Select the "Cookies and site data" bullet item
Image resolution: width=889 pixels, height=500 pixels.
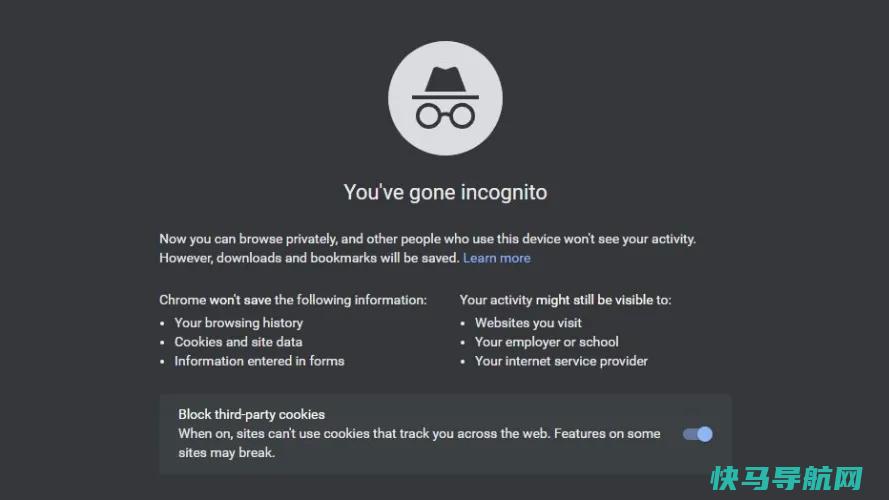238,342
